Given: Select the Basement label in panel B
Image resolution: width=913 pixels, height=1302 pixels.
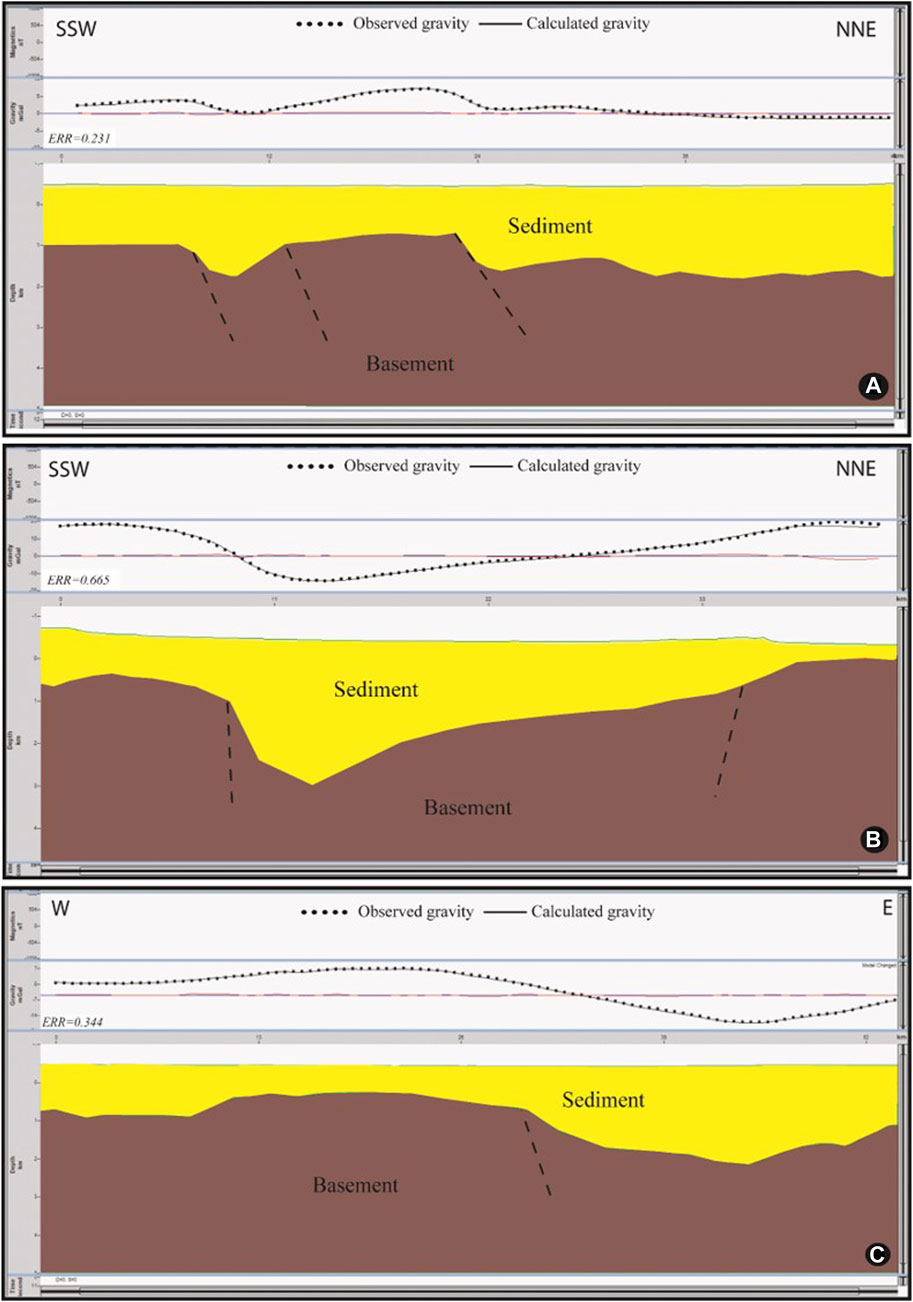Looking at the screenshot, I should click(x=467, y=807).
